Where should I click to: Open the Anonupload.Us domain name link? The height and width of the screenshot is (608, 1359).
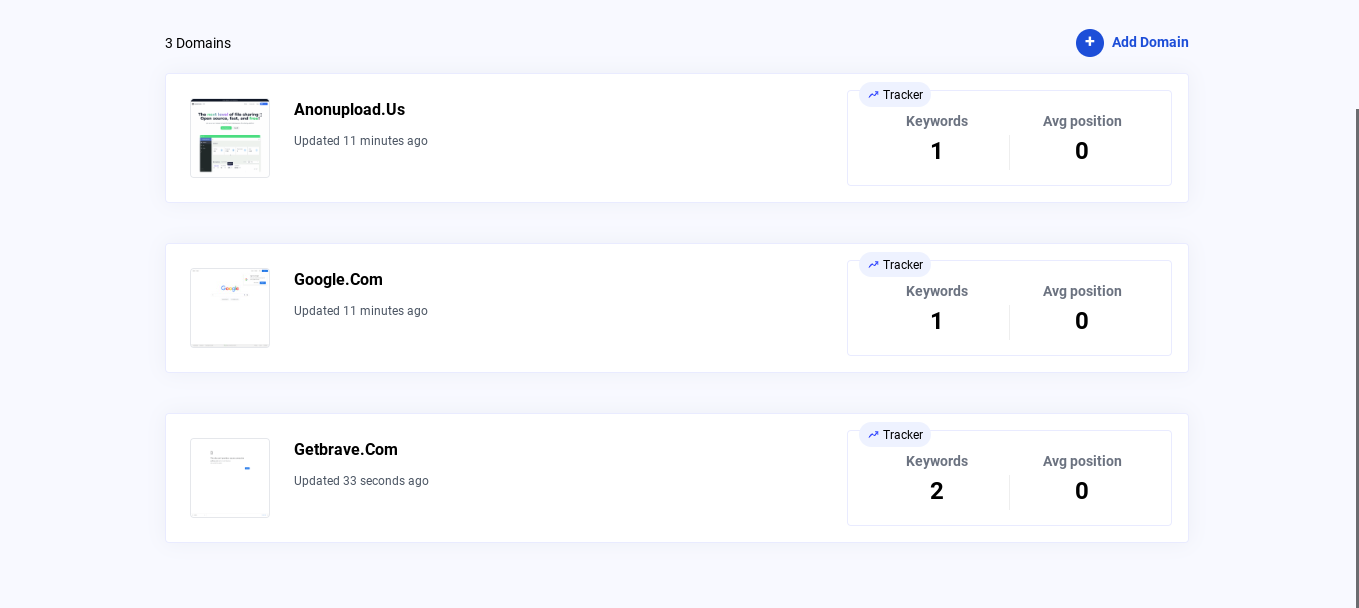pyautogui.click(x=349, y=109)
